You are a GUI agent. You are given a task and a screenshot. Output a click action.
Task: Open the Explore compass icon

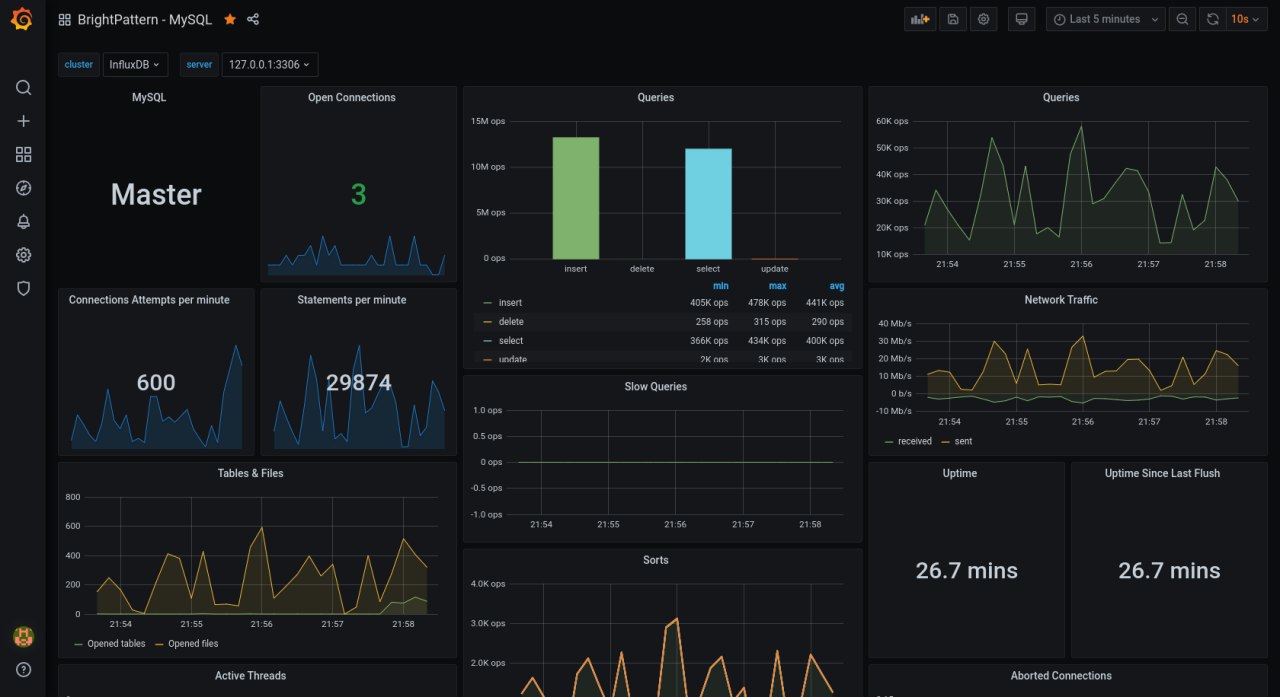[23, 188]
